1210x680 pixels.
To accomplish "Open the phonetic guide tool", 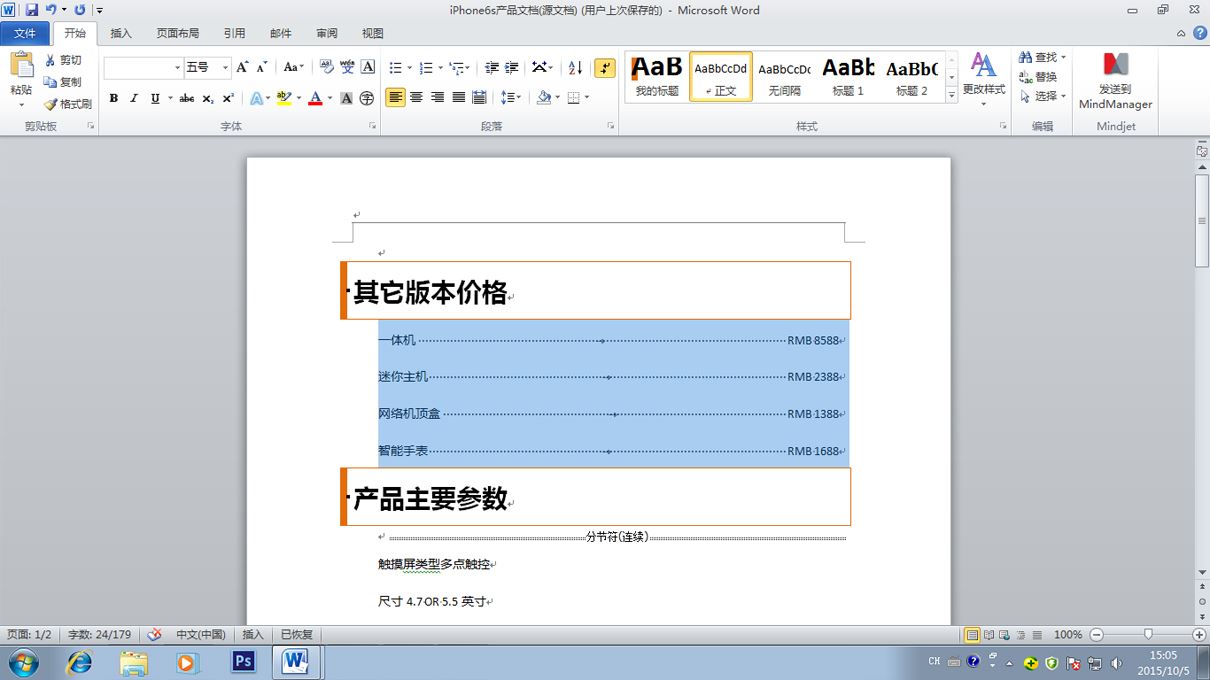I will click(x=347, y=67).
